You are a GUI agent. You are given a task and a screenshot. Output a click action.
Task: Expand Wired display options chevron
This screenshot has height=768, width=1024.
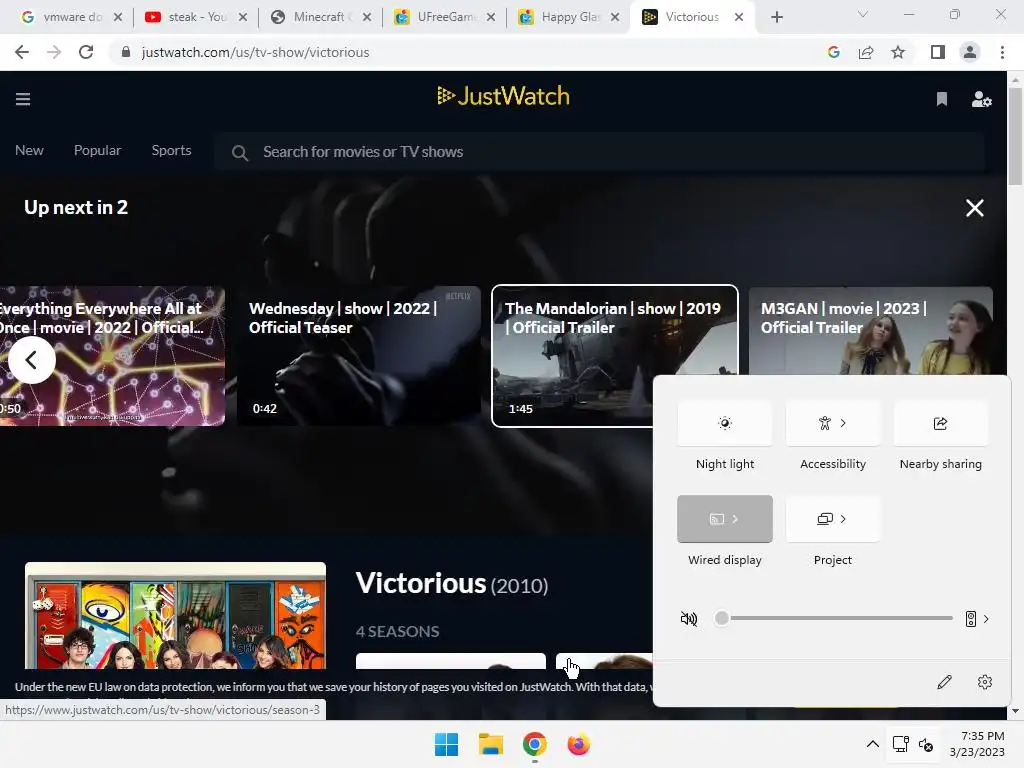point(735,519)
